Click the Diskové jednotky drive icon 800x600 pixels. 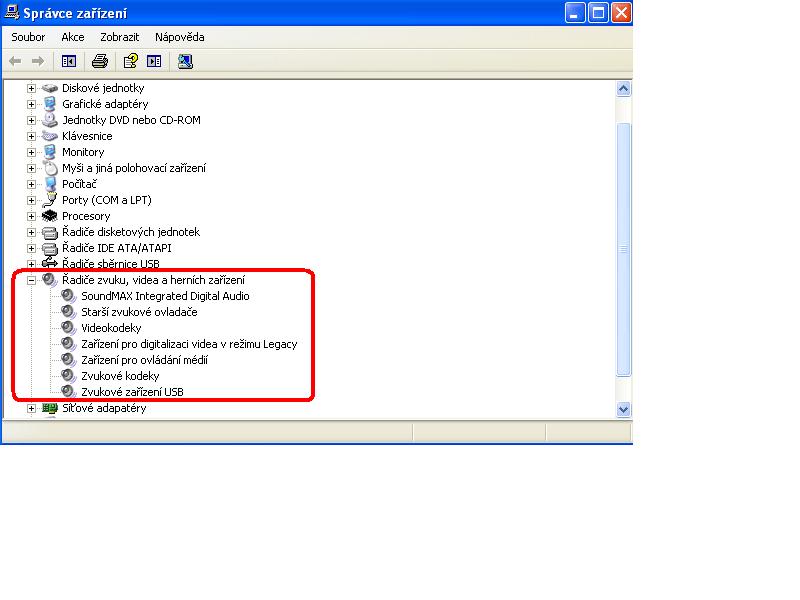50,88
